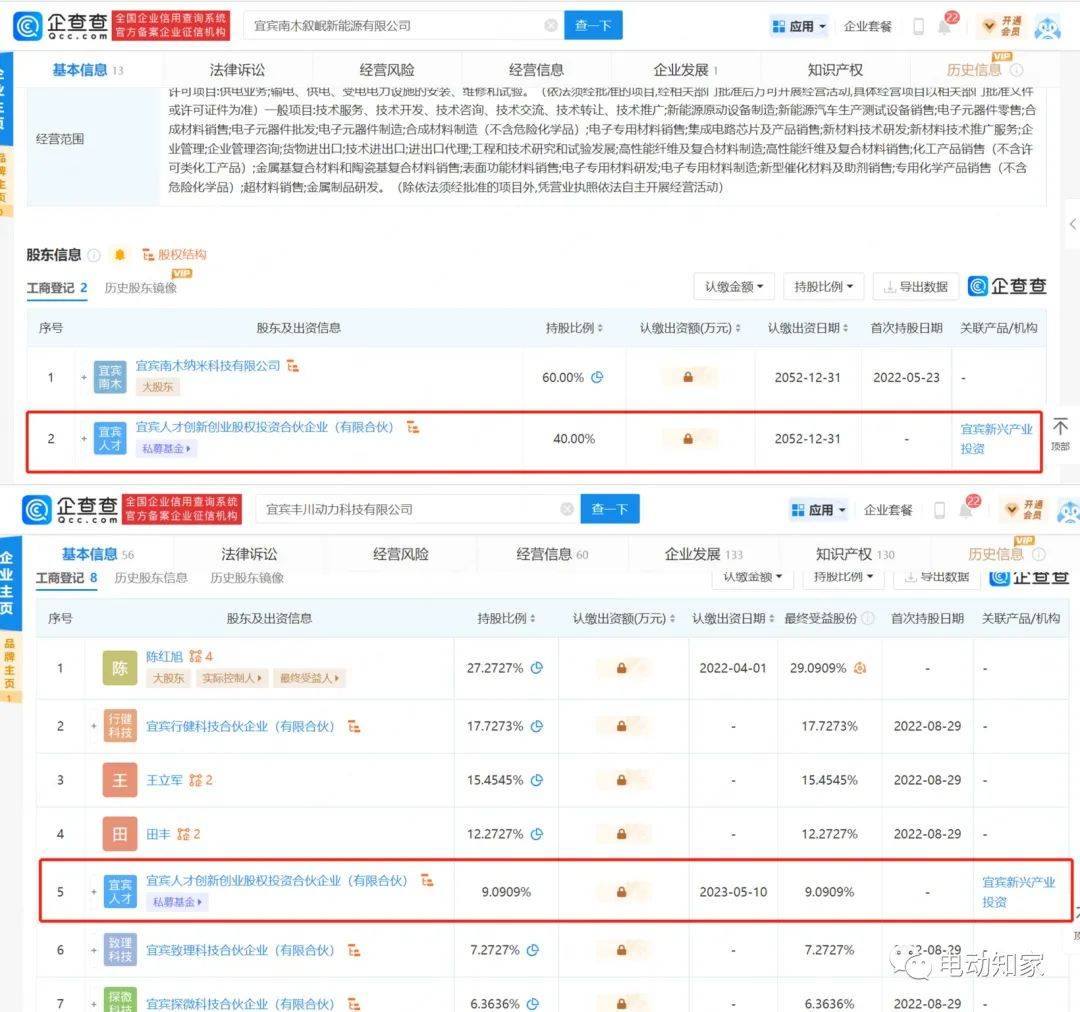Open 经营信息 60 tab
Screen dimensions: 1080x1012
[x=552, y=554]
